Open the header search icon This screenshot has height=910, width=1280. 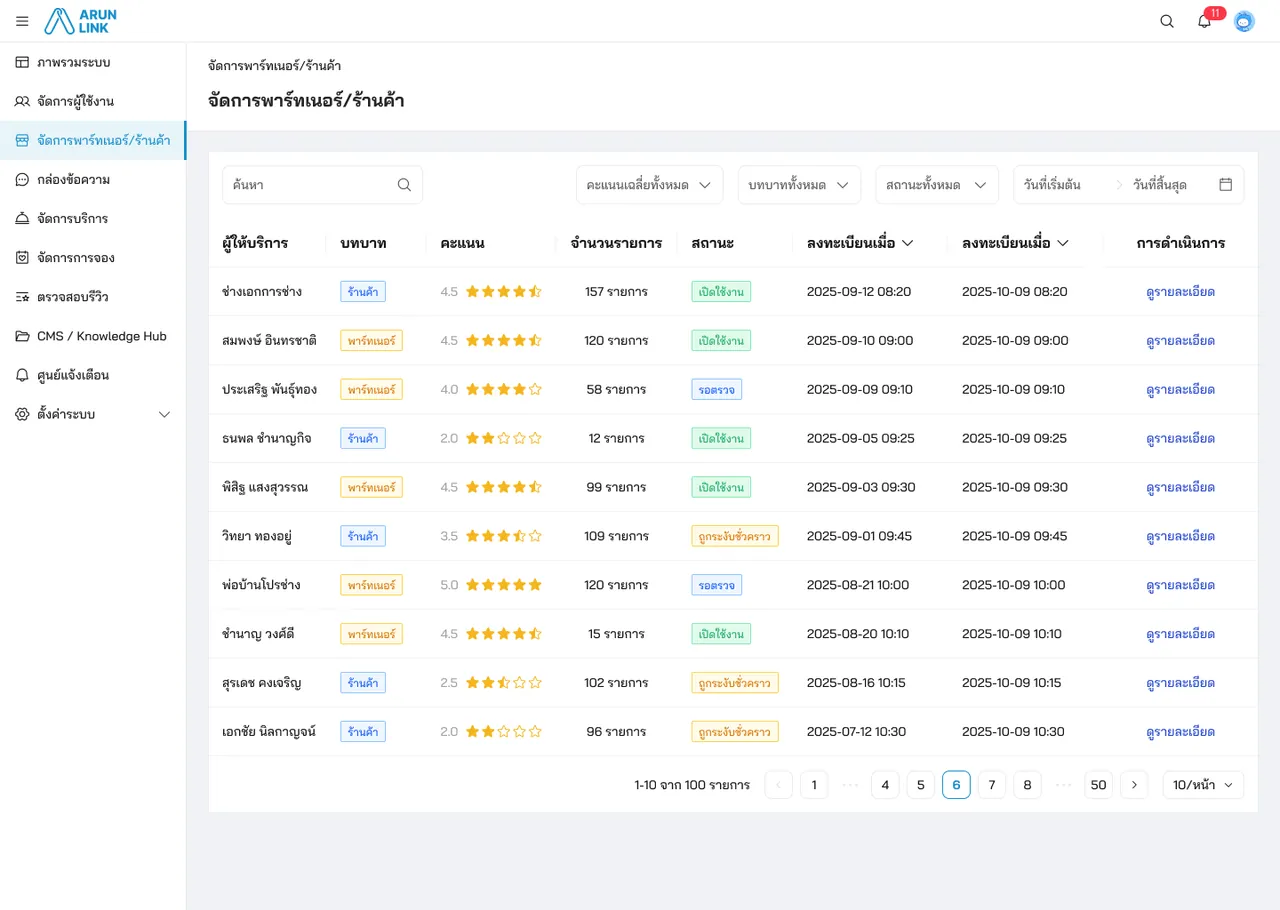[x=1167, y=21]
